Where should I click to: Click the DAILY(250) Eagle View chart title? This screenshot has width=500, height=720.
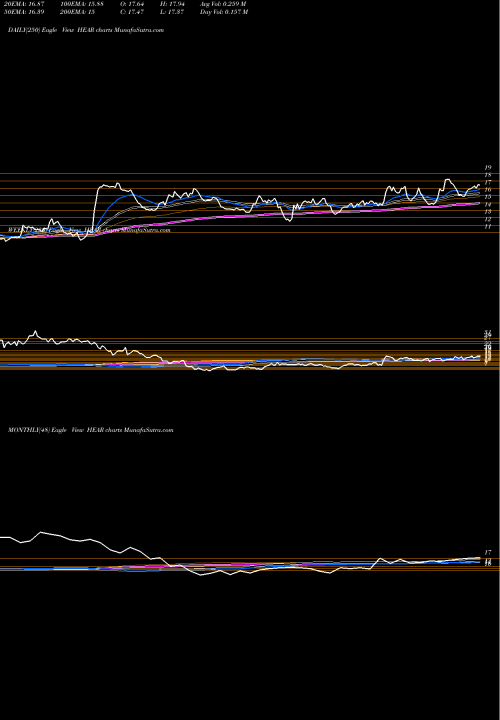click(86, 30)
